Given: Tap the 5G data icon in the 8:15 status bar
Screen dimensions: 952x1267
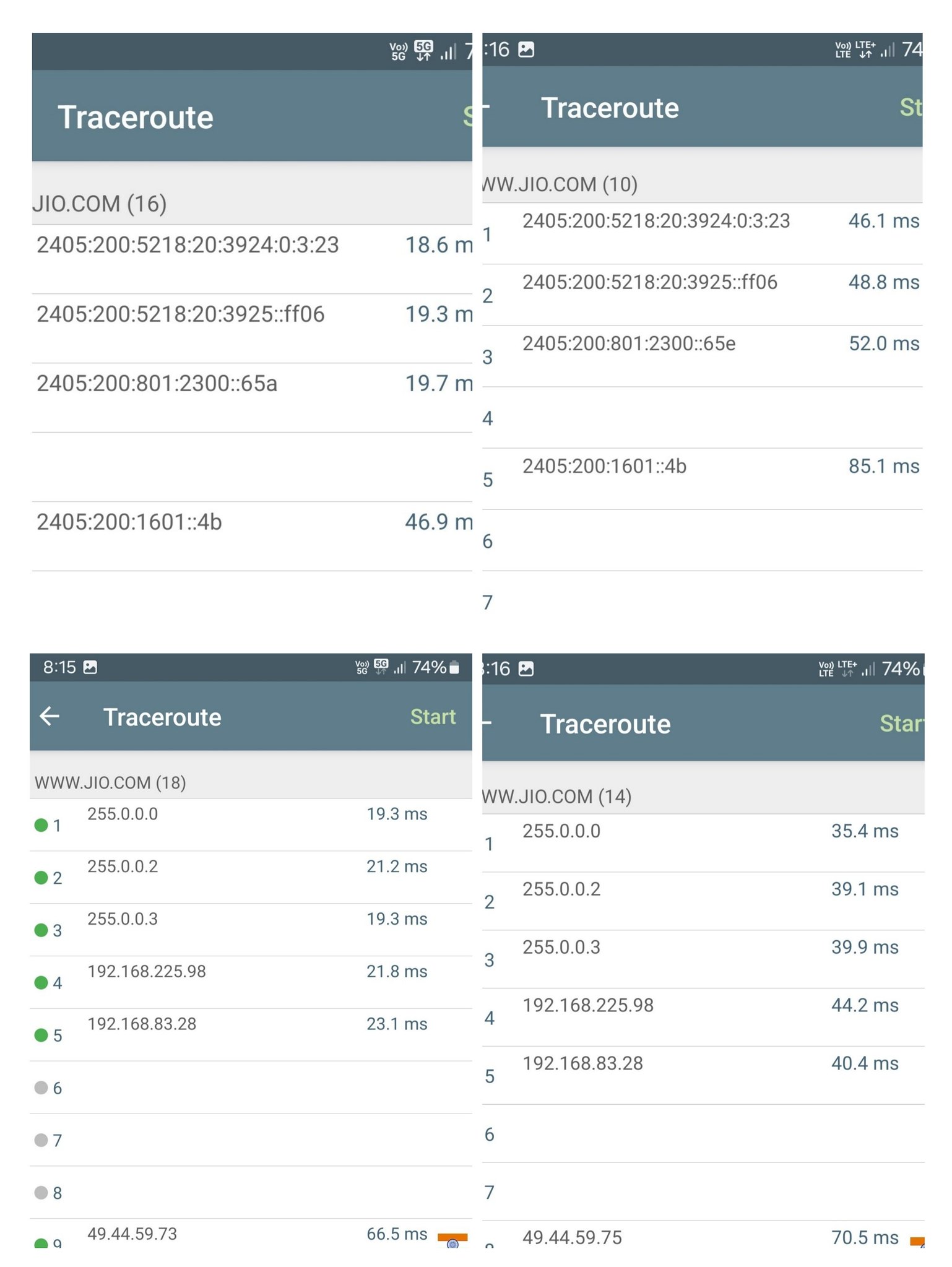Looking at the screenshot, I should point(381,666).
